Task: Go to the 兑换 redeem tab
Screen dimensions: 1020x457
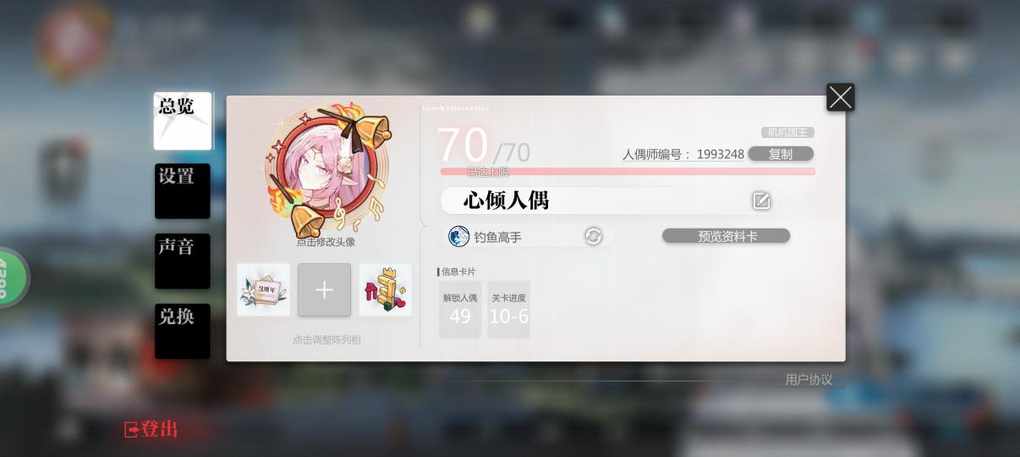Action: coord(183,331)
